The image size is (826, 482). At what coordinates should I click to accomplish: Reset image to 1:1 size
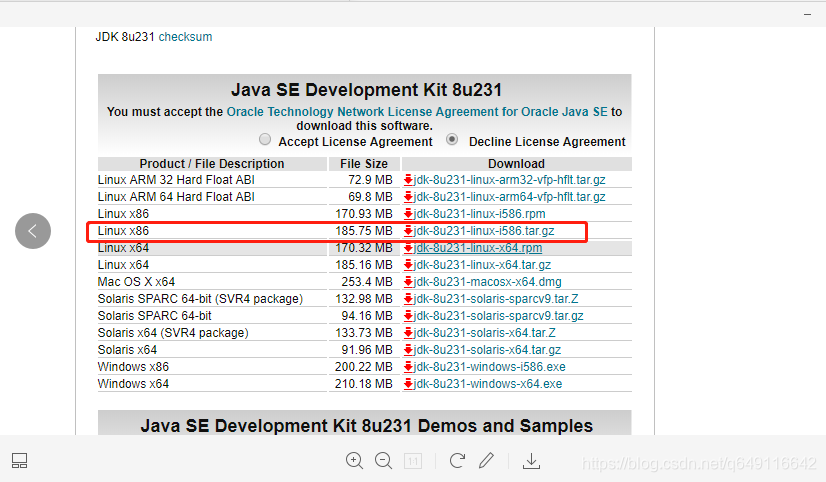412,461
